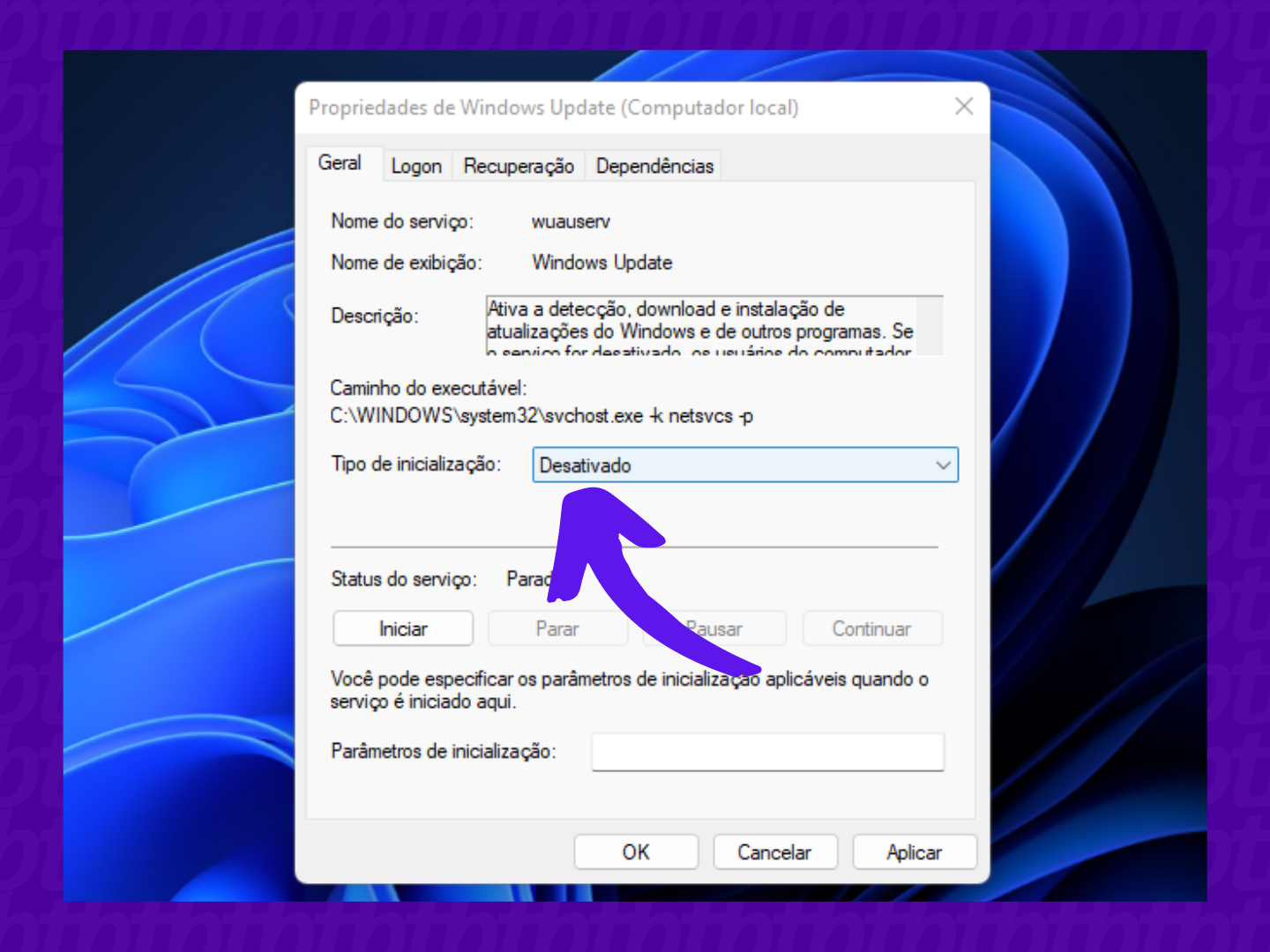
Task: Click the dialog title Propriedades de Windows Update
Action: [x=554, y=108]
